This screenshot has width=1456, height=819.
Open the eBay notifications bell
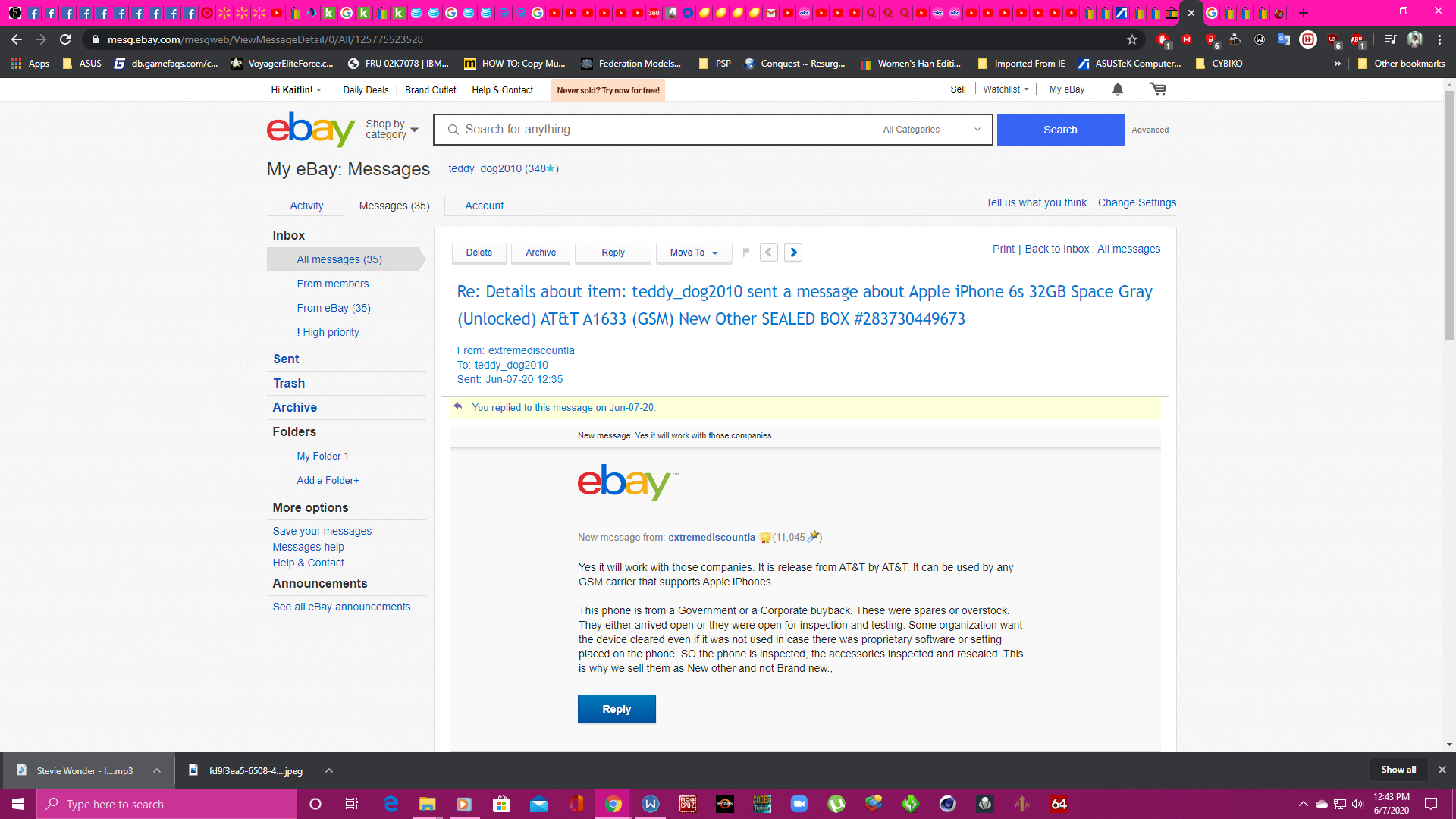click(x=1118, y=89)
